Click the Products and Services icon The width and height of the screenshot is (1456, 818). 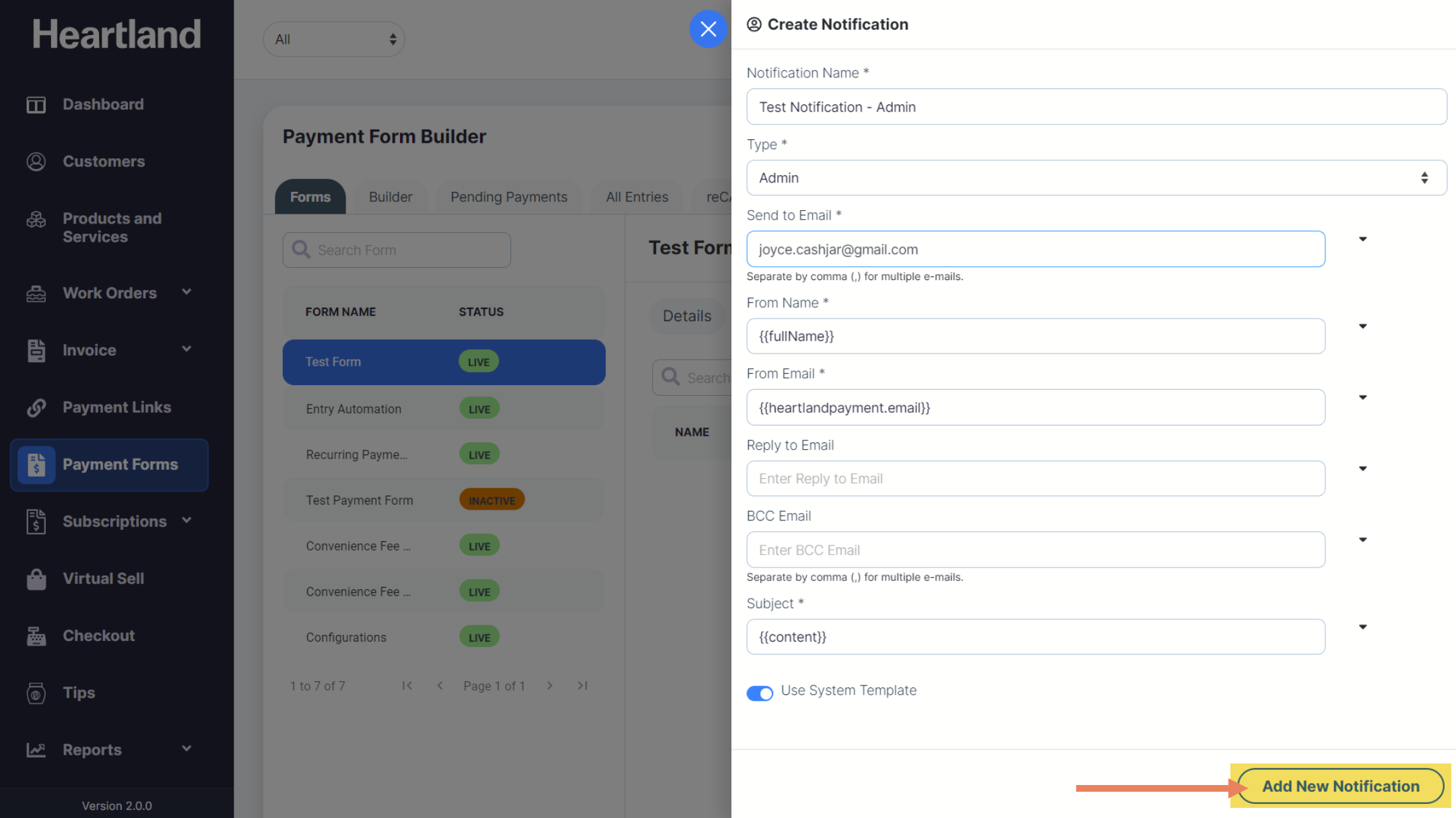pos(36,220)
